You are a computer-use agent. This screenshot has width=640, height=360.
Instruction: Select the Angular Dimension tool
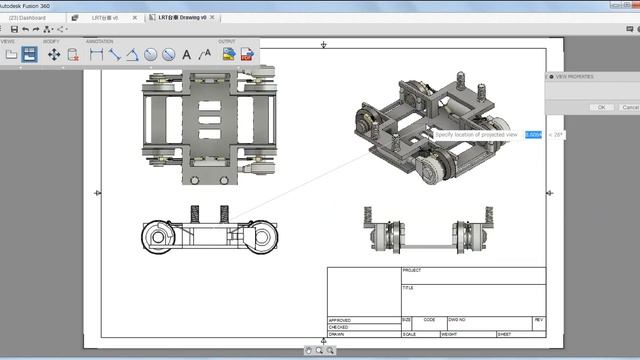(x=132, y=54)
